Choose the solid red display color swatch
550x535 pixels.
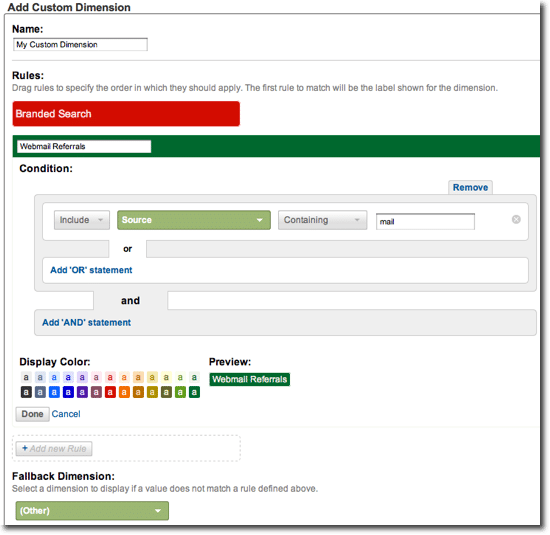[x=110, y=392]
